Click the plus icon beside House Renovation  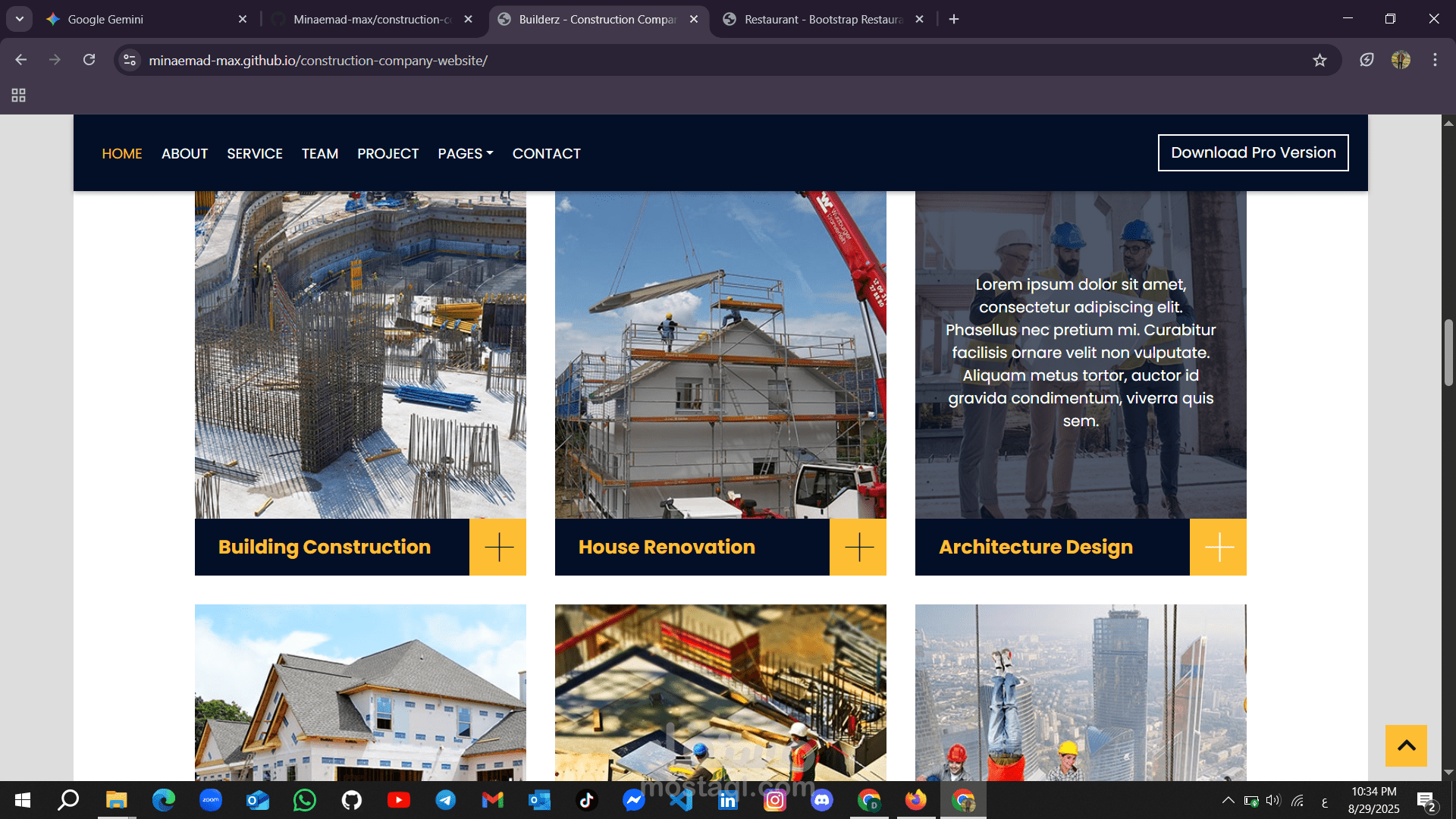[x=858, y=547]
